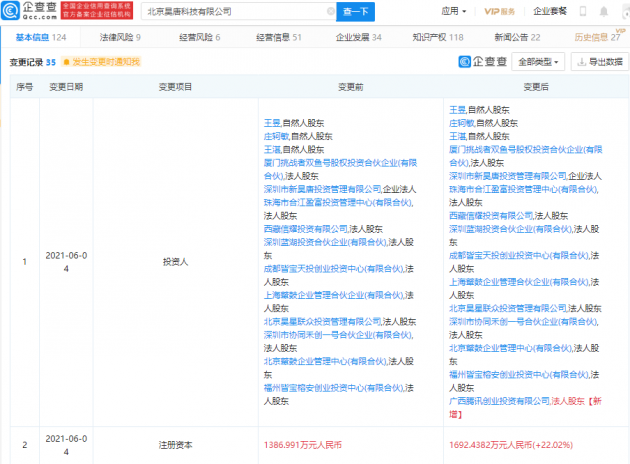Click the 变更后 column header
Viewport: 630px width, 464px height.
tap(536, 87)
